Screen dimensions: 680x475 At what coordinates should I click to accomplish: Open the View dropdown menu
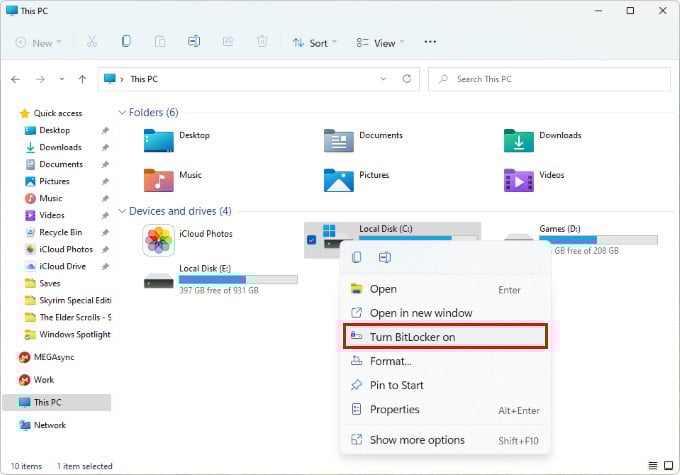coord(380,43)
